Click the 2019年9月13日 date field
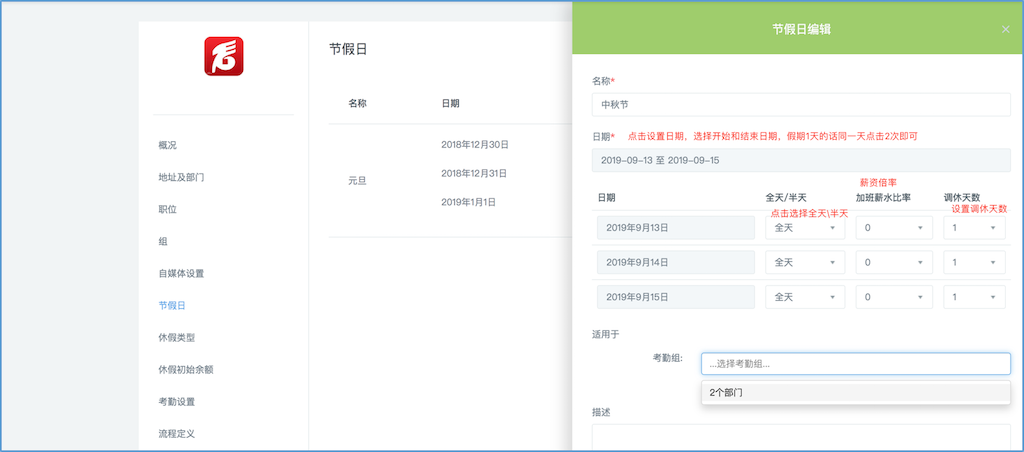1024x452 pixels. (x=676, y=228)
